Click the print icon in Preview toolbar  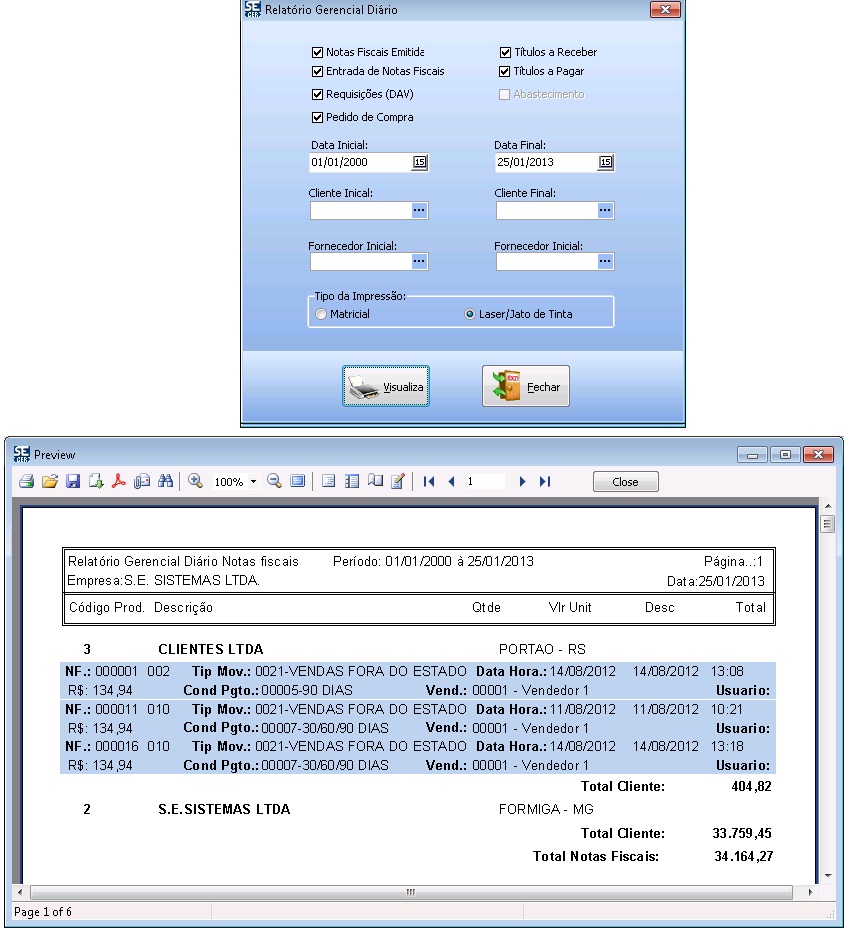(x=26, y=481)
